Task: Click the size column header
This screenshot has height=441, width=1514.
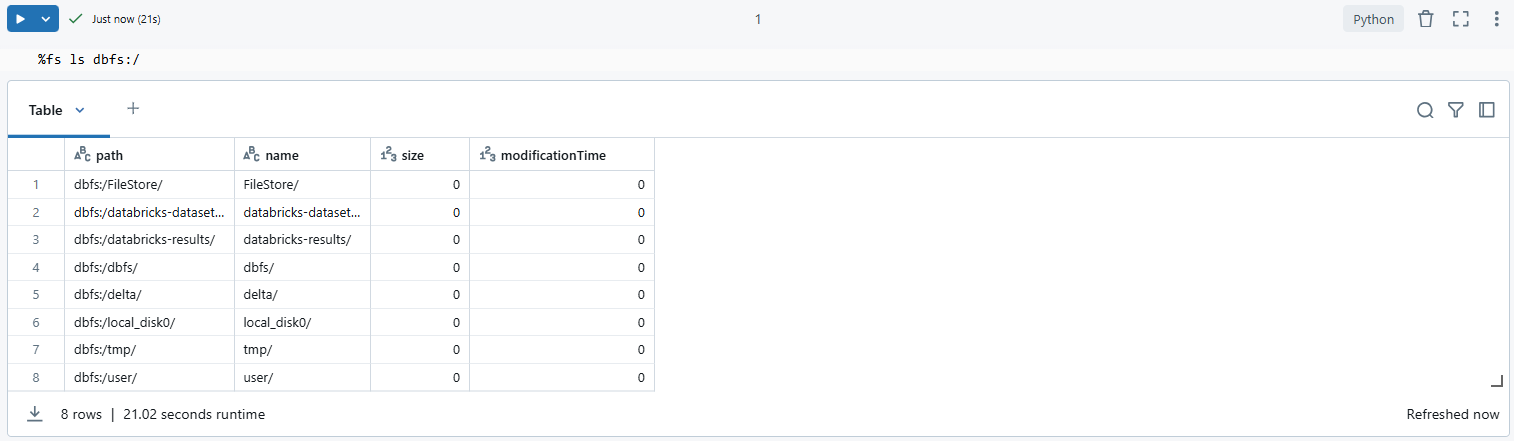Action: tap(412, 155)
